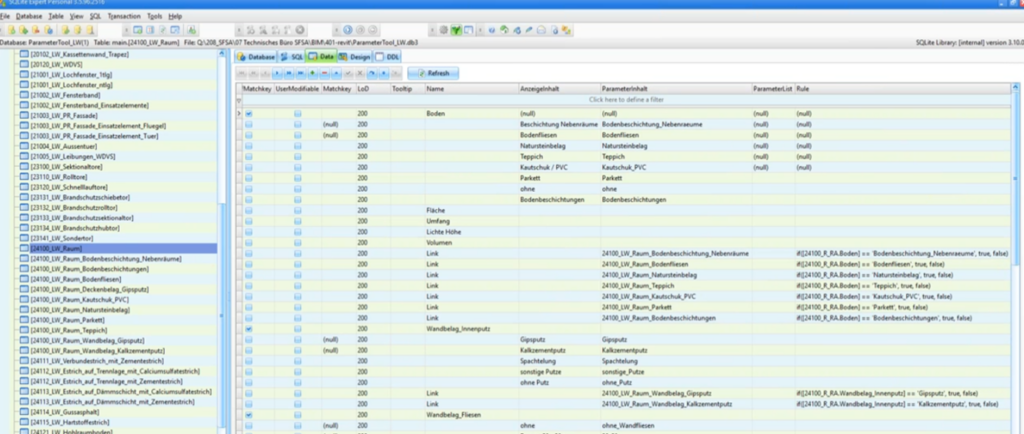Viewport: 1024px width, 434px height.
Task: Switch to the SQL tab
Action: (x=292, y=58)
